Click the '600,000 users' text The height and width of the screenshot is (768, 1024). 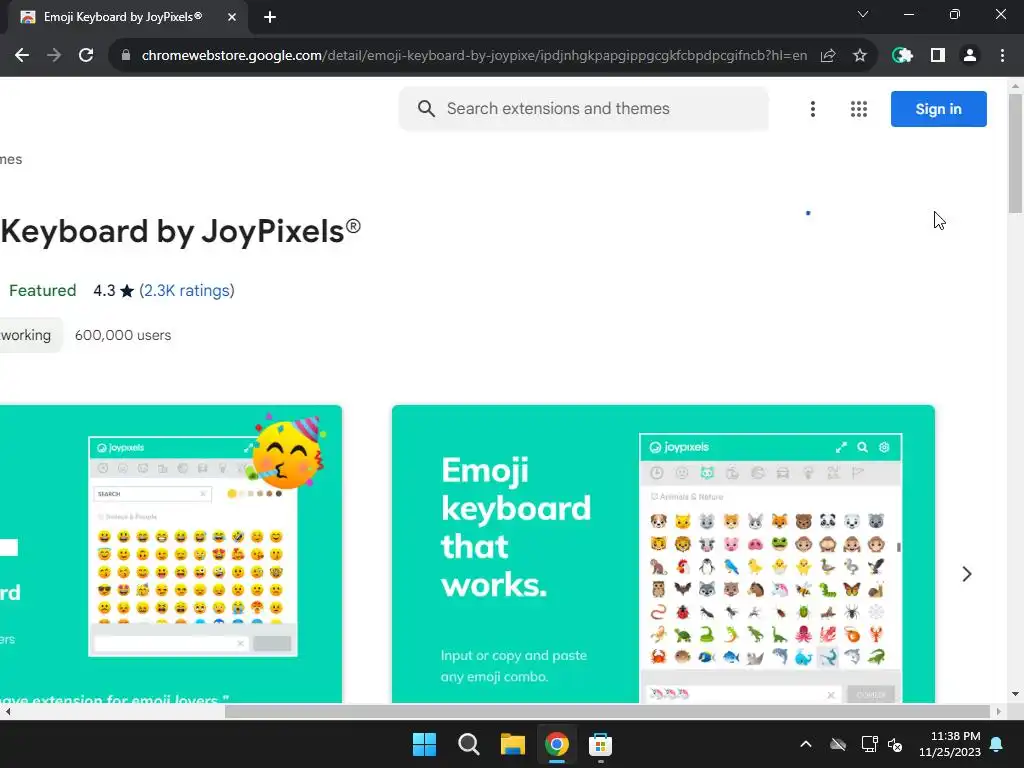123,335
